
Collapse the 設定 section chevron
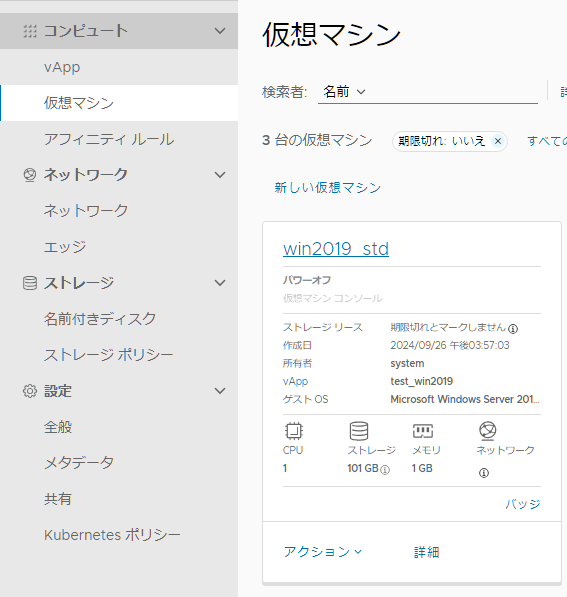pyautogui.click(x=220, y=391)
